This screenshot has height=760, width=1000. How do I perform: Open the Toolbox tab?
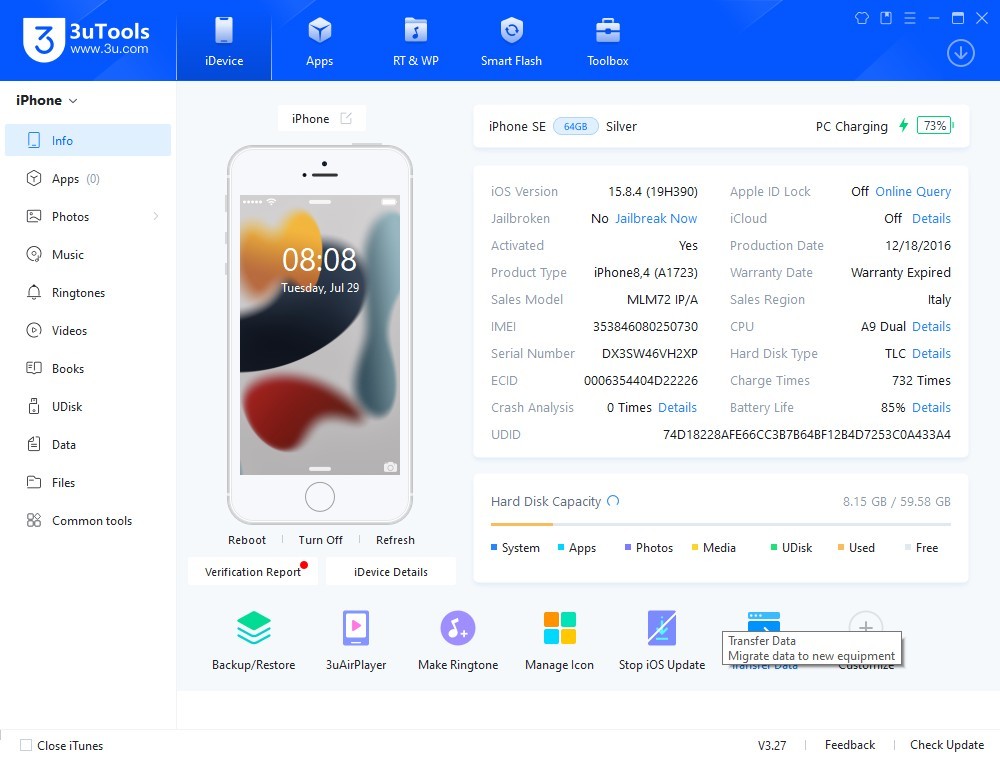pyautogui.click(x=607, y=41)
